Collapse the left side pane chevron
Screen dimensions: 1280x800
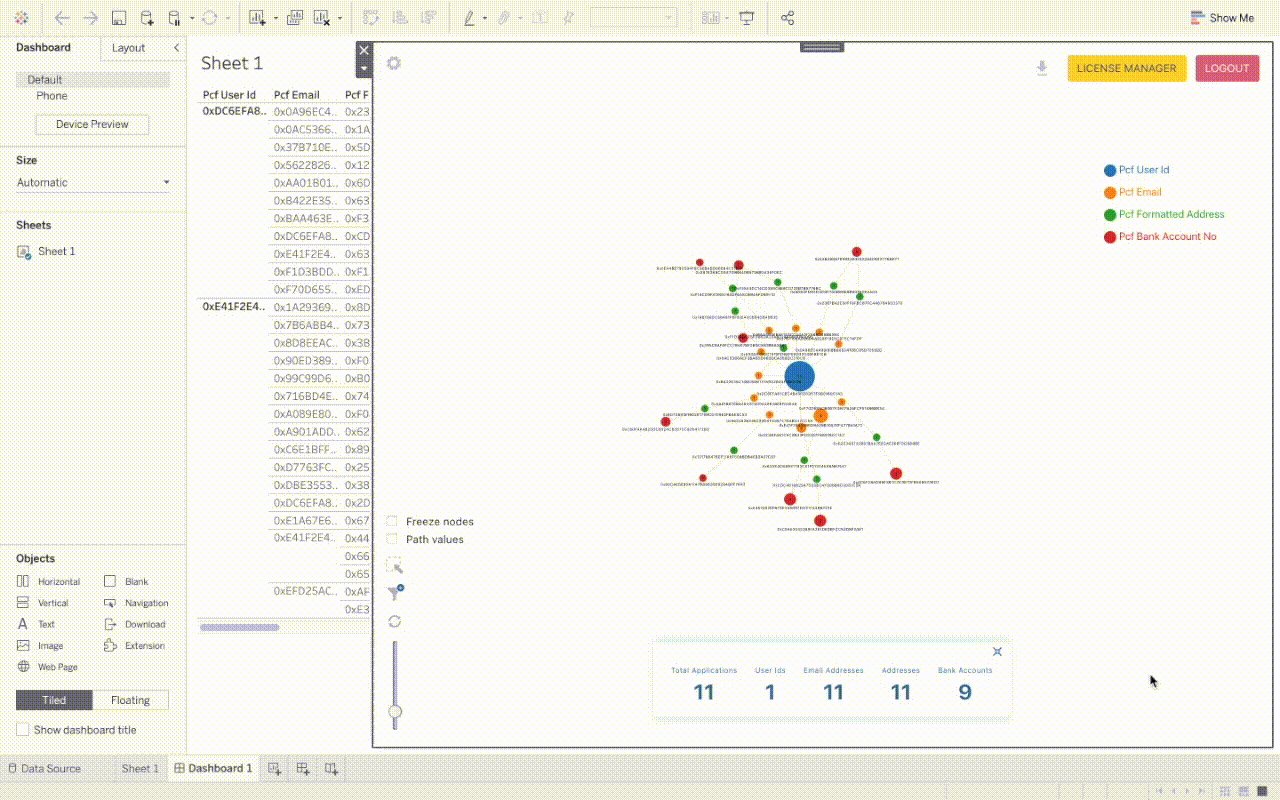pyautogui.click(x=177, y=47)
